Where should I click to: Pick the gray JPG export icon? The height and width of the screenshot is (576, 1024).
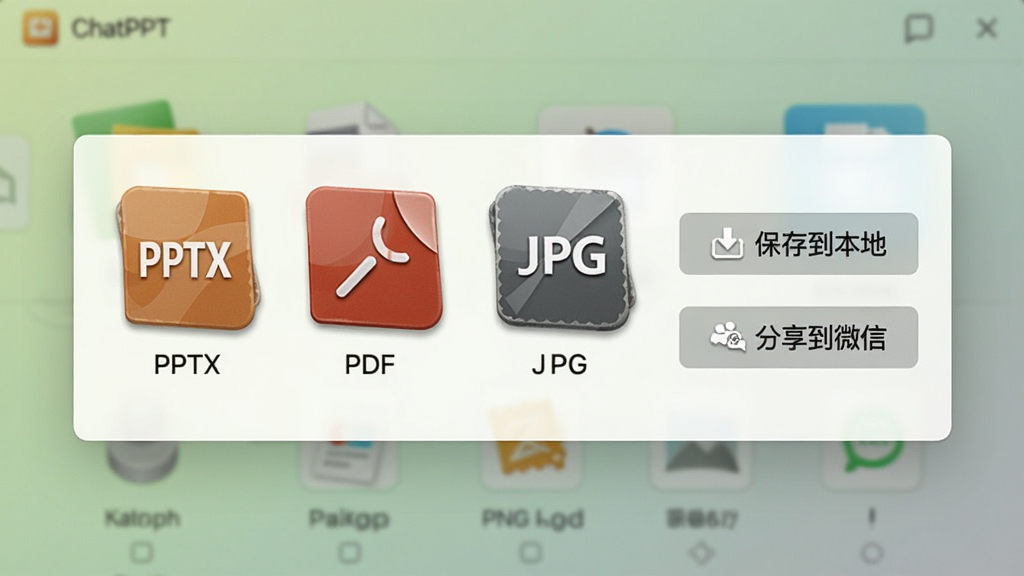coord(562,258)
